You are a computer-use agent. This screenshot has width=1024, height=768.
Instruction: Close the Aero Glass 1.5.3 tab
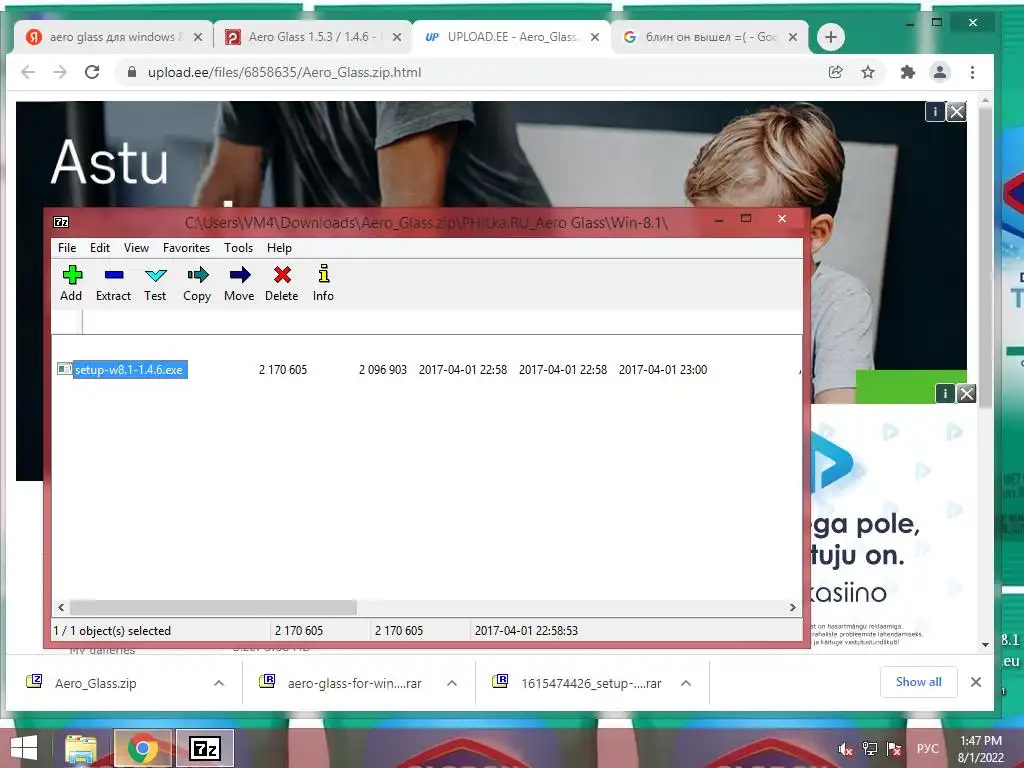click(396, 37)
